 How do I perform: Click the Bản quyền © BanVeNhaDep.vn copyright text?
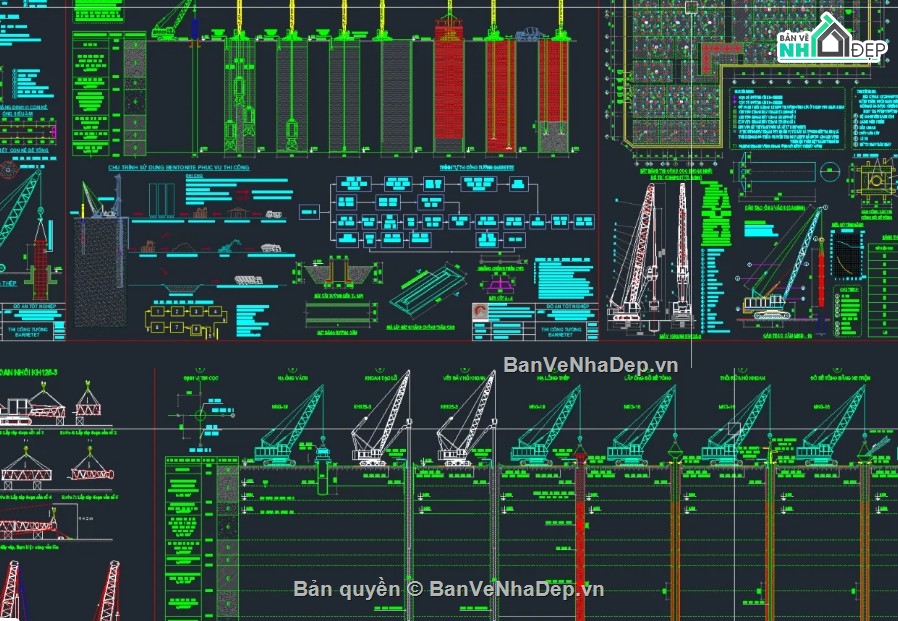pyautogui.click(x=448, y=588)
